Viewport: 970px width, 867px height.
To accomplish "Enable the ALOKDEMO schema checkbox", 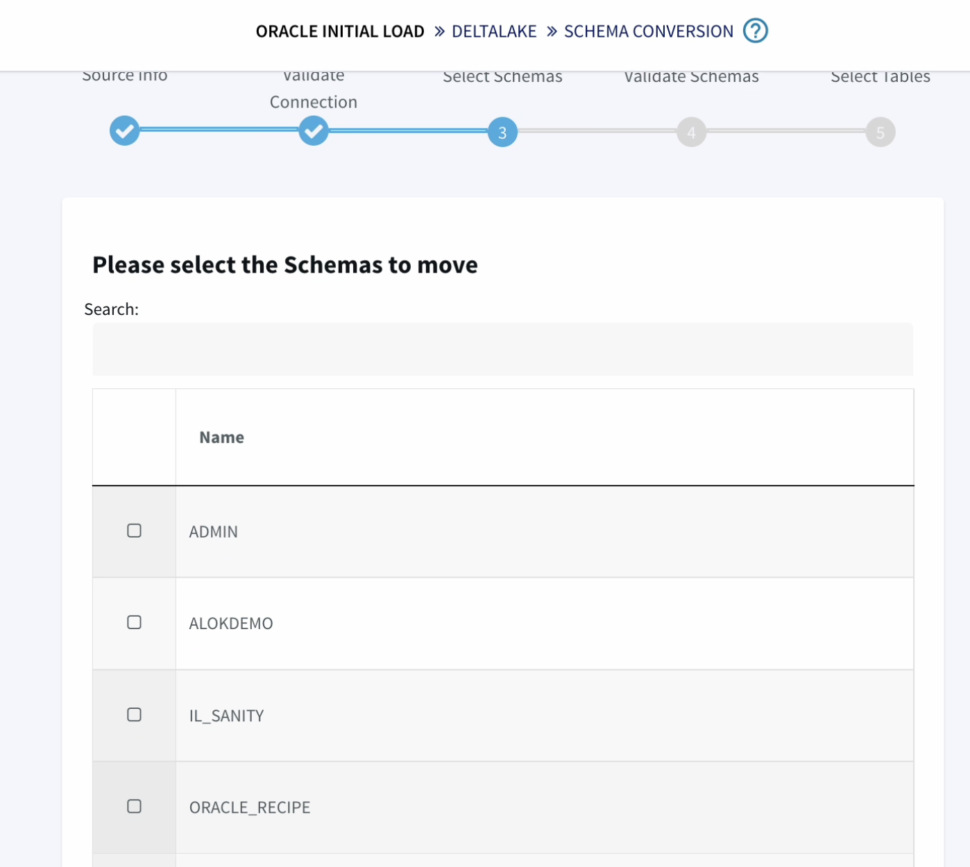I will coord(134,622).
